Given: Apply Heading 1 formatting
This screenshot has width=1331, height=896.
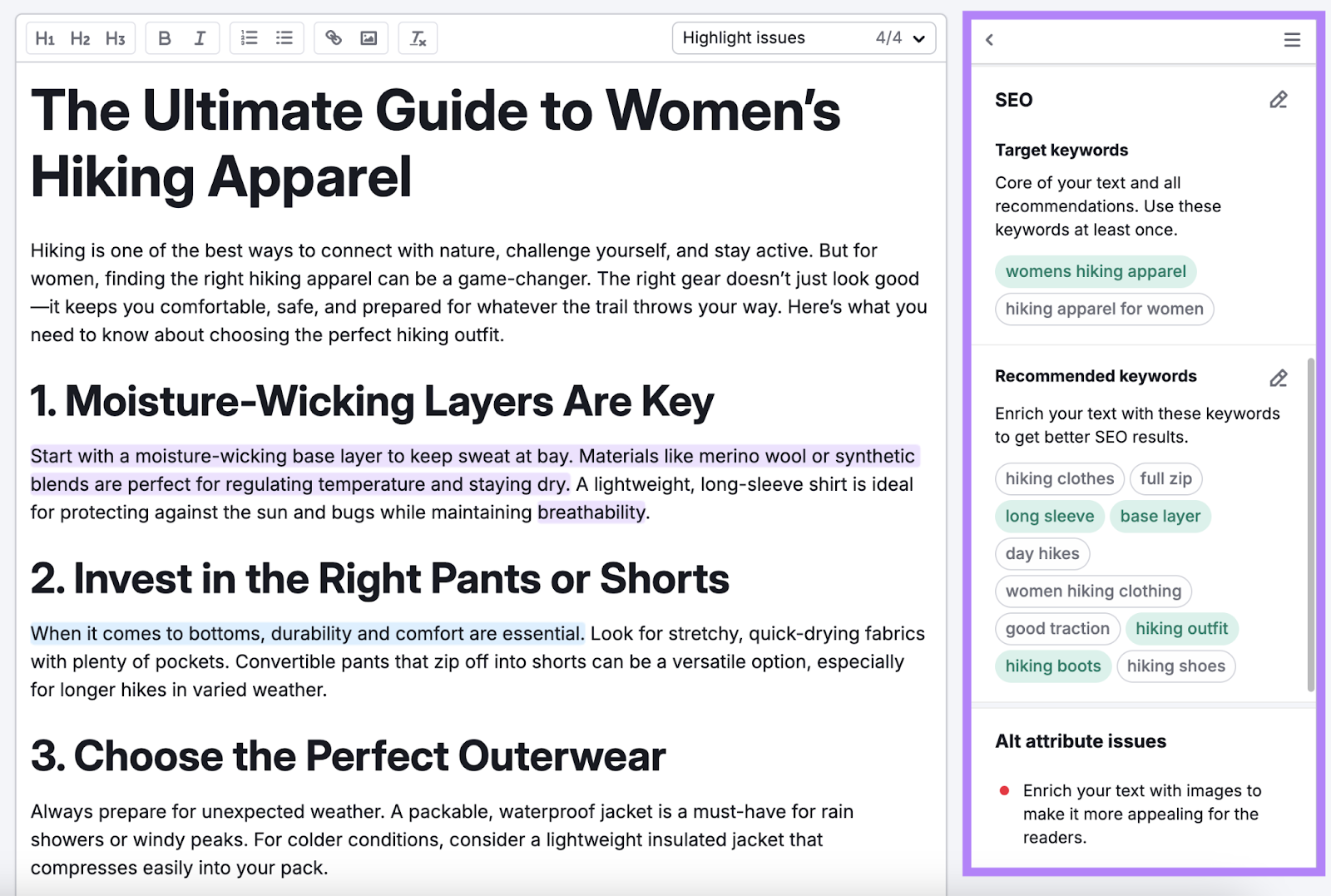Looking at the screenshot, I should pyautogui.click(x=46, y=37).
